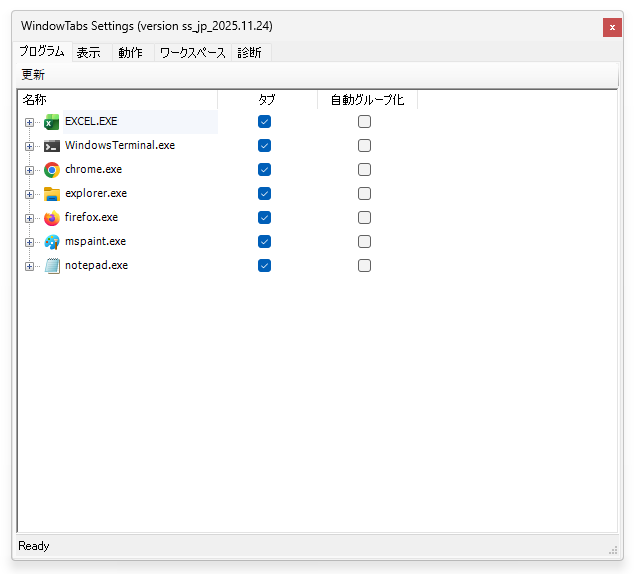Image resolution: width=634 pixels, height=574 pixels.
Task: Switch to the 表示 tab
Action: [89, 53]
